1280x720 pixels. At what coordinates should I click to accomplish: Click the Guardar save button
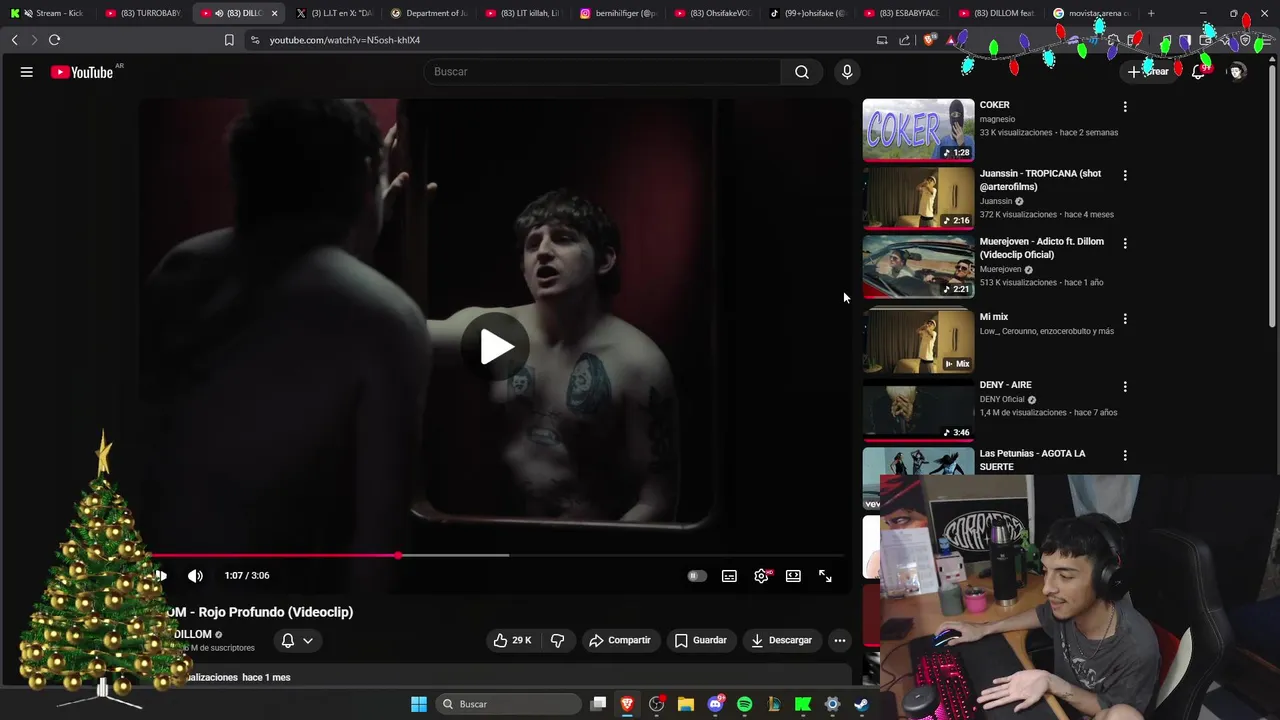pos(701,640)
